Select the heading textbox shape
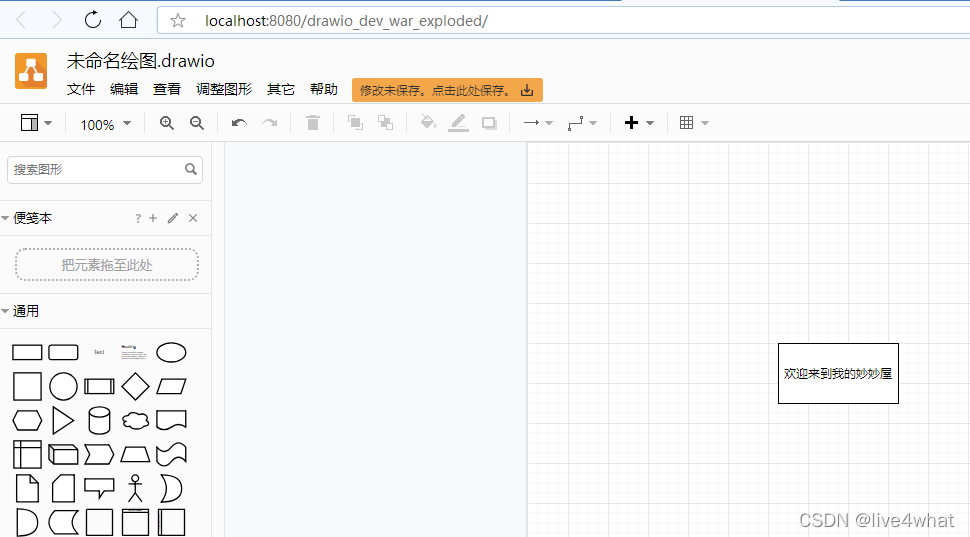Viewport: 970px width, 537px height. [134, 353]
